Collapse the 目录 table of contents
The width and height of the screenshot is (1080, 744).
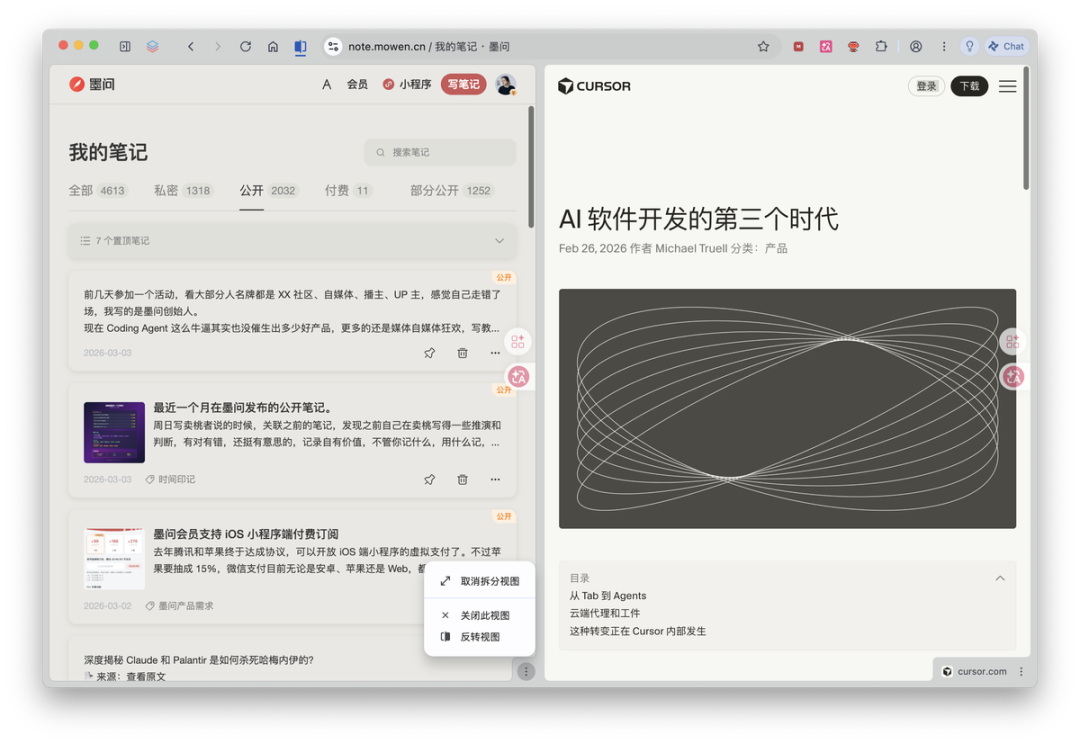(1000, 577)
